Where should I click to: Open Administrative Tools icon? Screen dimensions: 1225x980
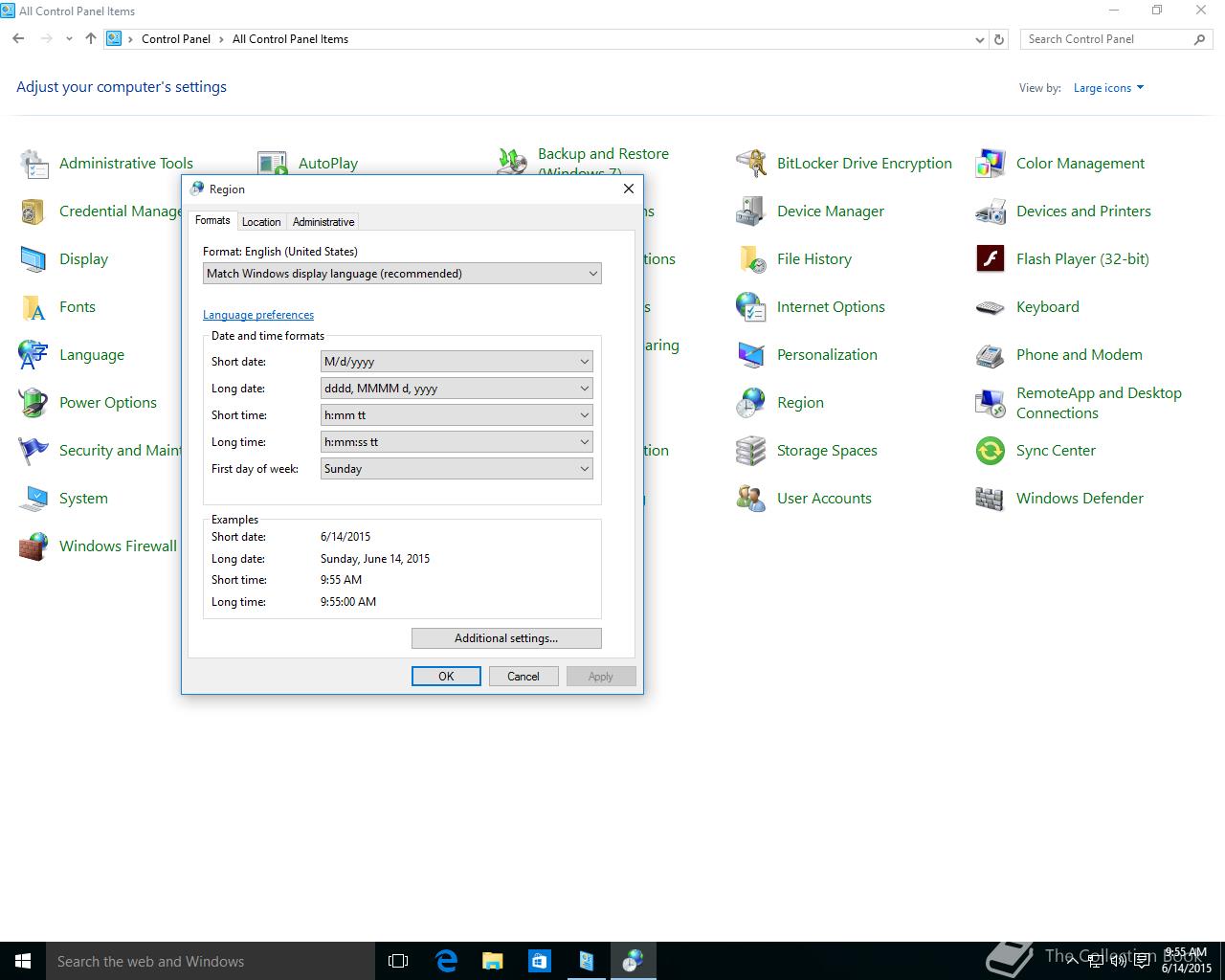[x=33, y=164]
